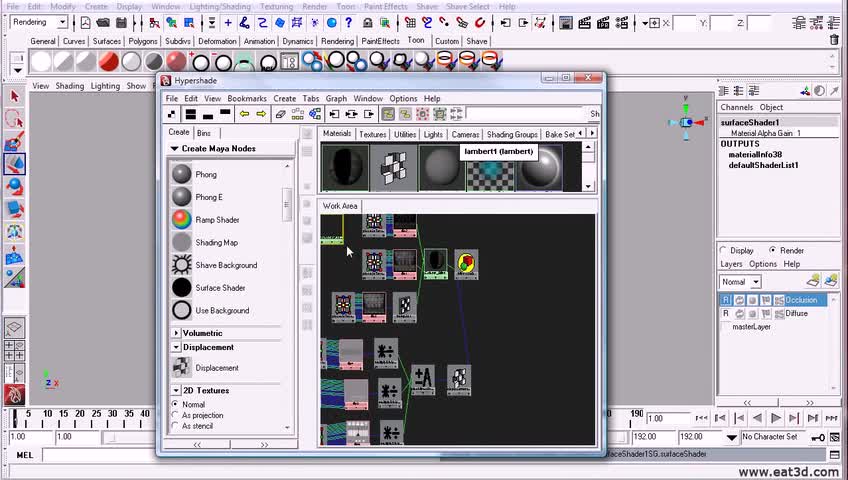Open the Normal layer mode dropdown

pyautogui.click(x=756, y=282)
